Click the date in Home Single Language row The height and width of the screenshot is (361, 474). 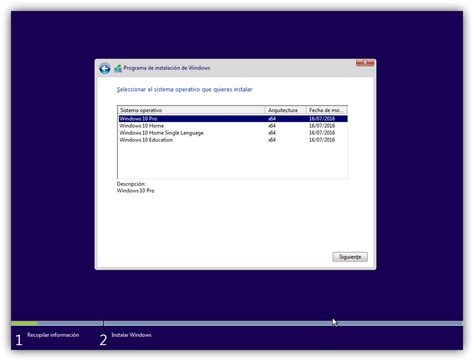click(x=322, y=133)
